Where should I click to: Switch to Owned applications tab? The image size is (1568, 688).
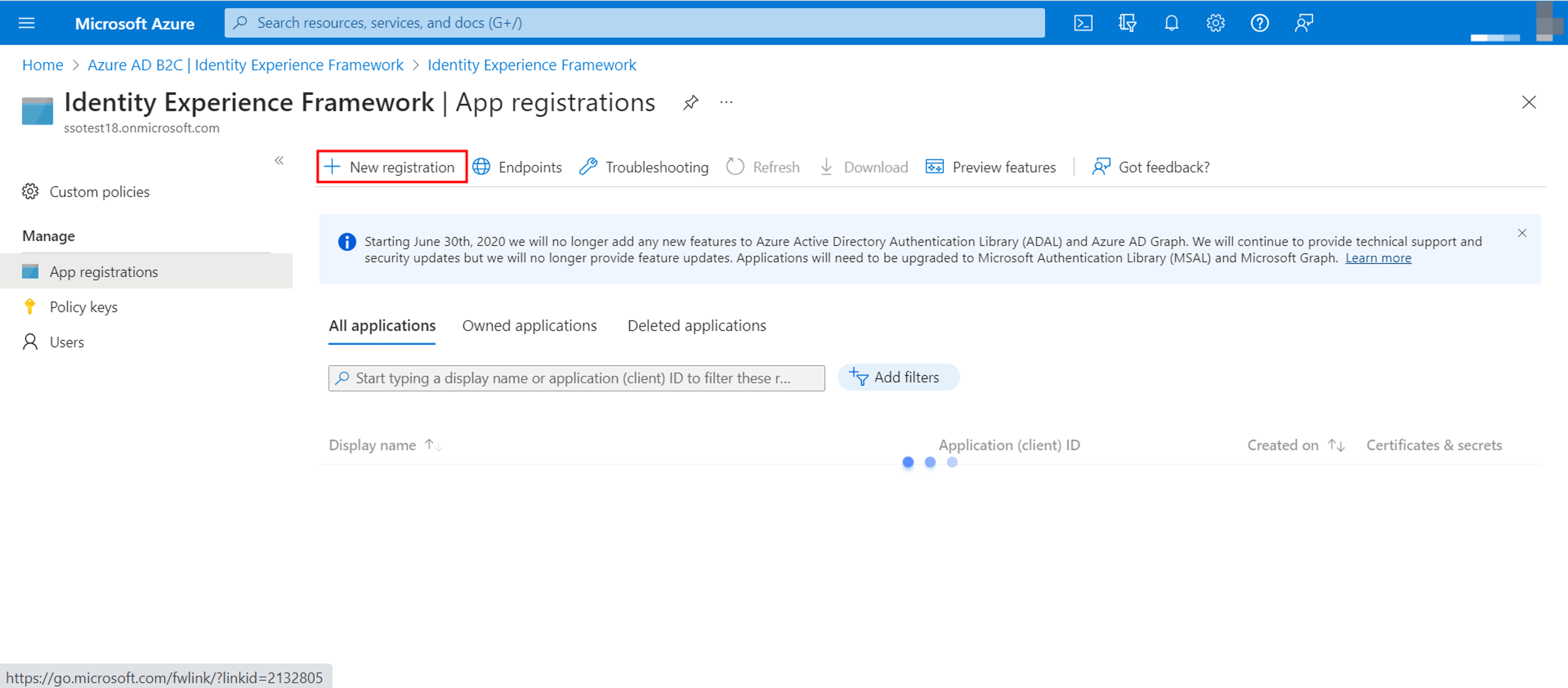[x=530, y=326]
